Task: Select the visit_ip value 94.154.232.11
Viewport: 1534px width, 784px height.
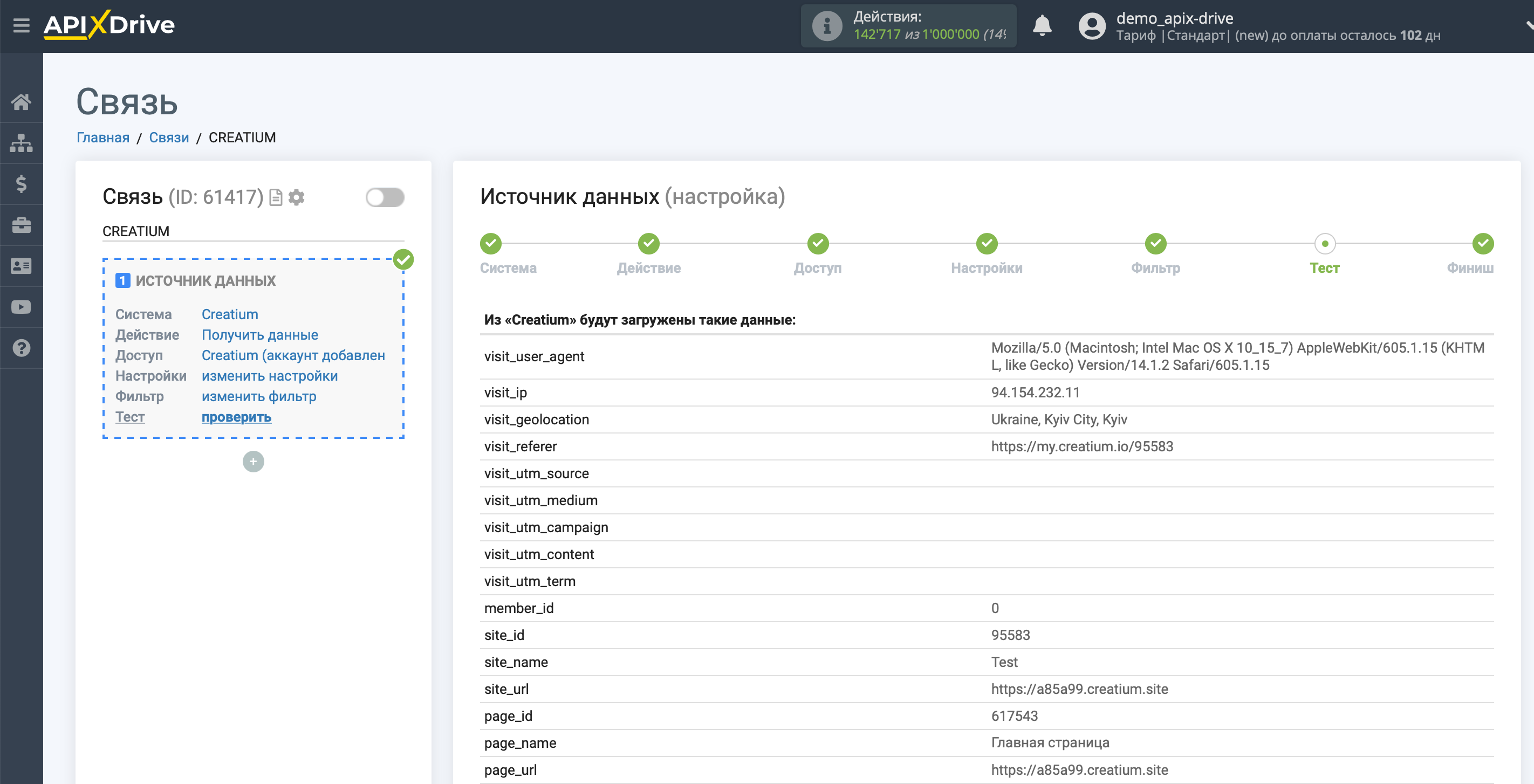Action: click(x=1036, y=393)
